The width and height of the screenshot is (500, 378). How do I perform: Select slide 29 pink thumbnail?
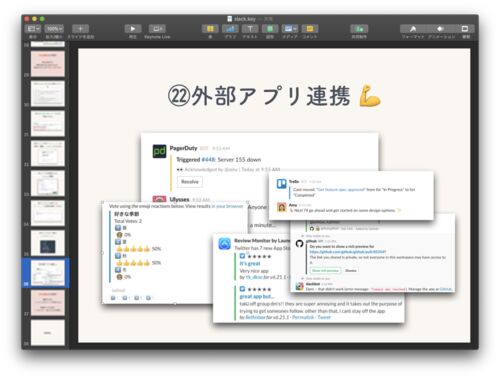coord(48,63)
